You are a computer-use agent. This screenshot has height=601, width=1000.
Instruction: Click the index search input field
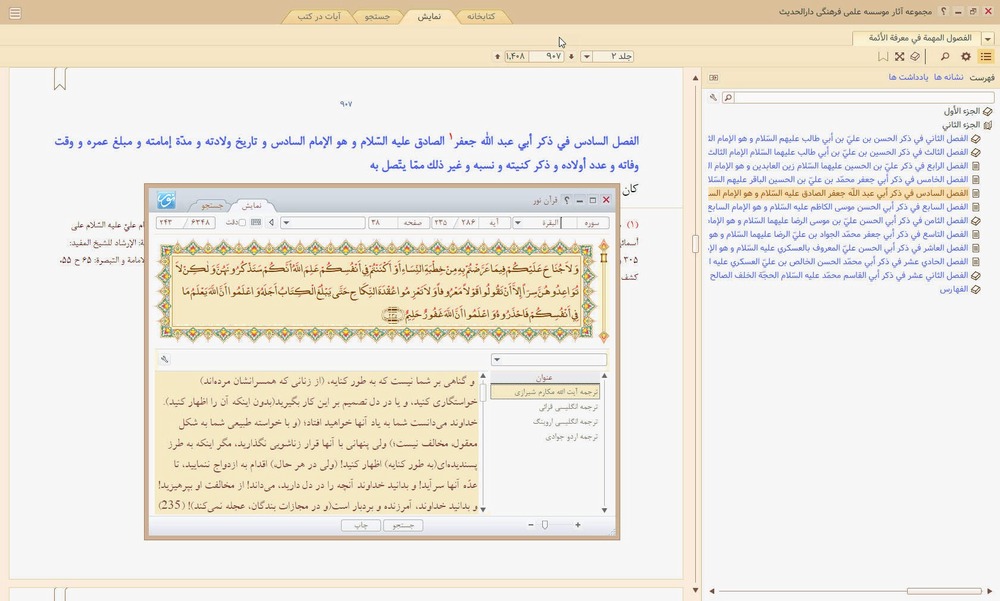[x=860, y=97]
